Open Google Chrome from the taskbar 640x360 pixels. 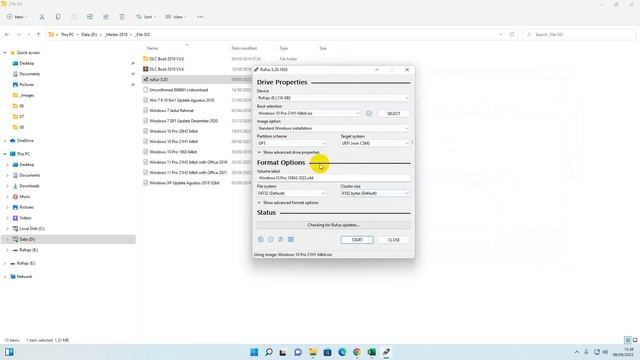tap(357, 352)
